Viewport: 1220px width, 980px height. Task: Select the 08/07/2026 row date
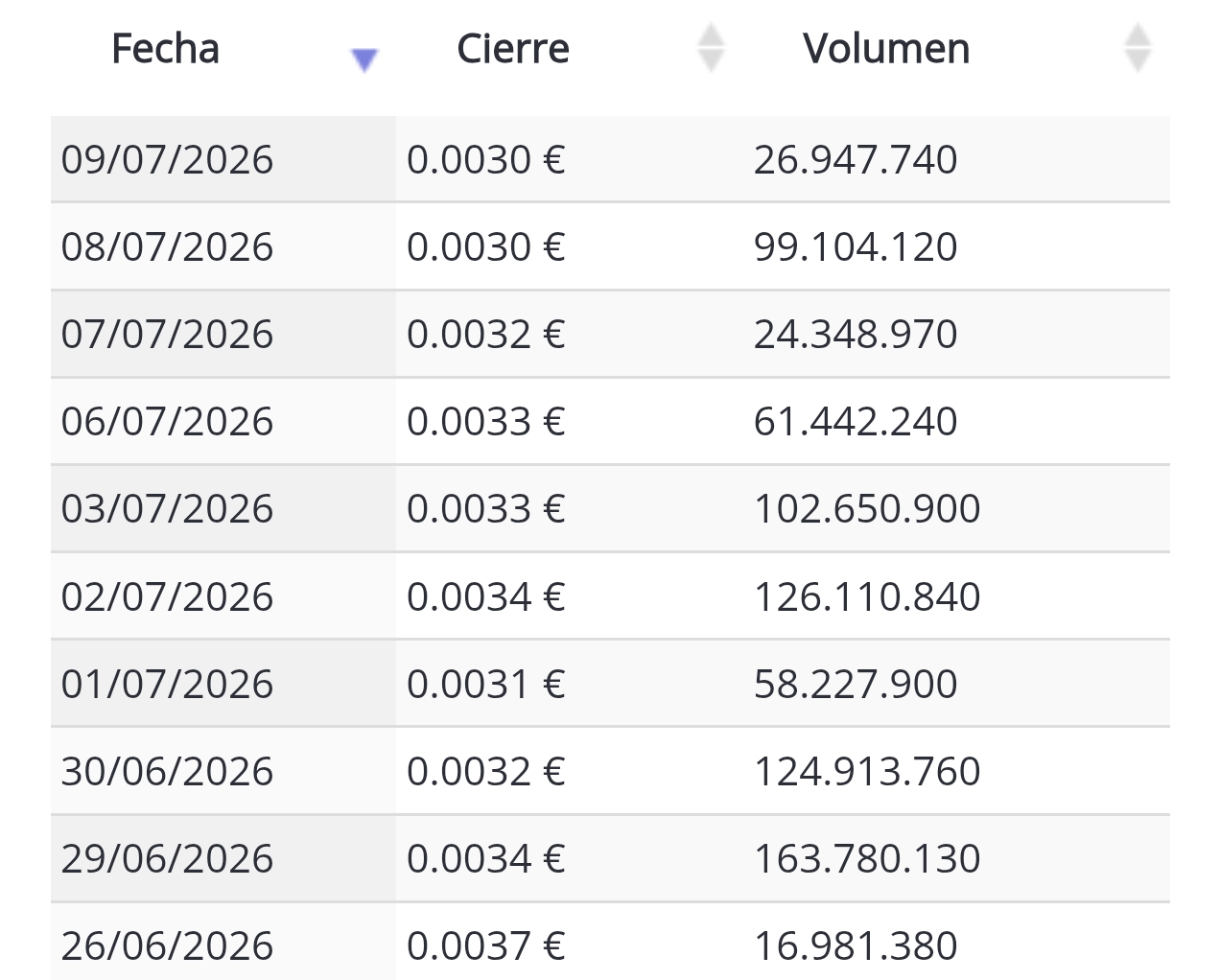click(x=223, y=246)
